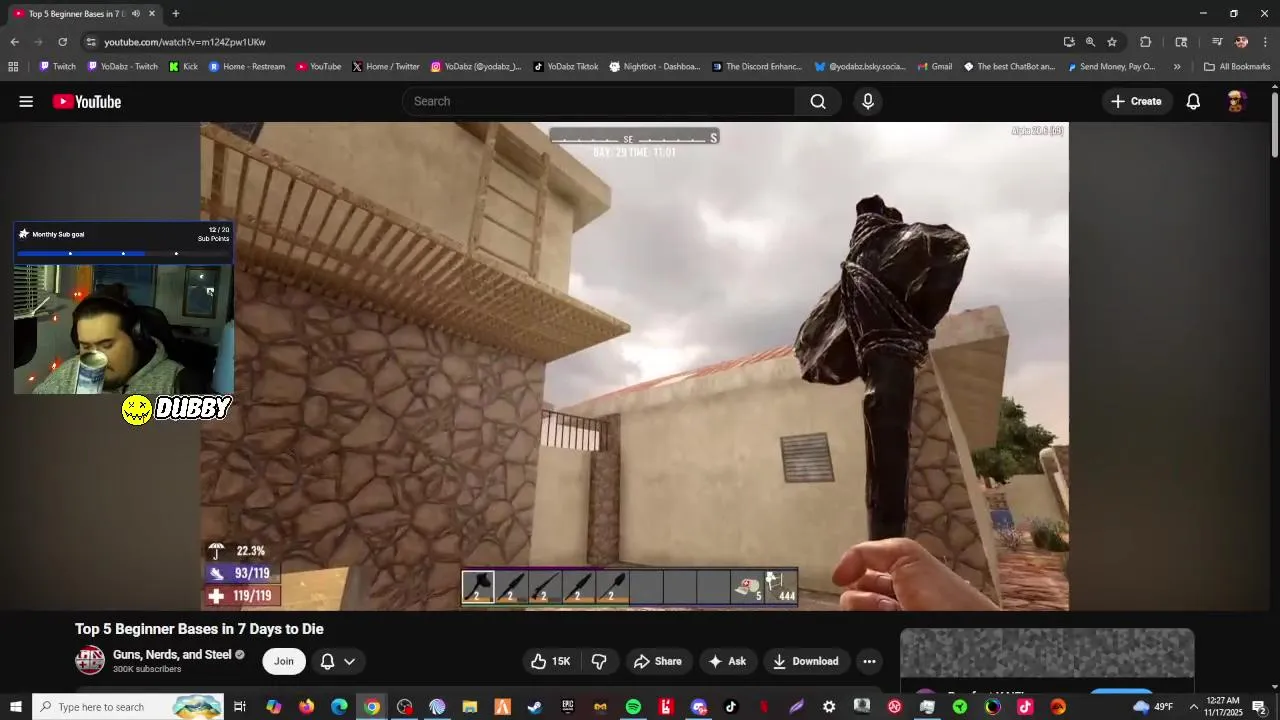
Task: Open the YouTube guide hamburger menu
Action: tap(26, 101)
